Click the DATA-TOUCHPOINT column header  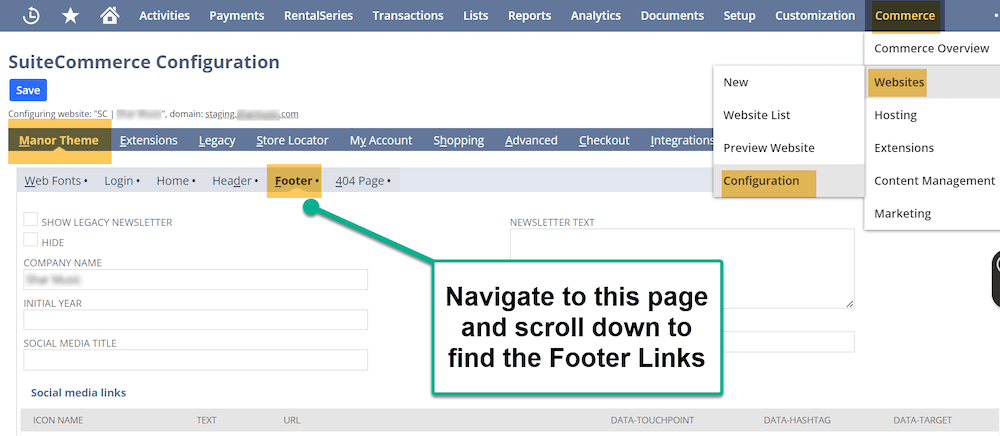coord(652,420)
